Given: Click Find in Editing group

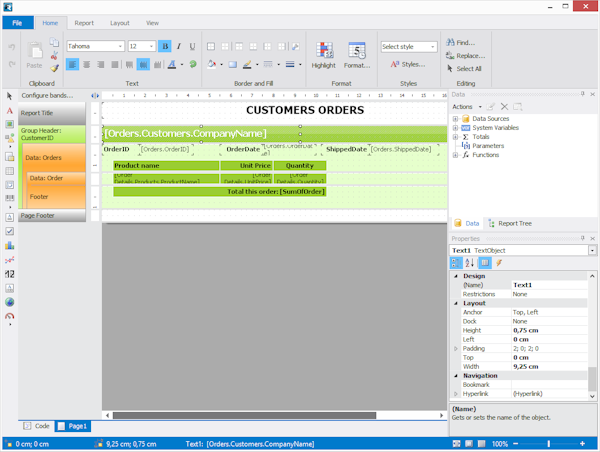Looking at the screenshot, I should (461, 42).
